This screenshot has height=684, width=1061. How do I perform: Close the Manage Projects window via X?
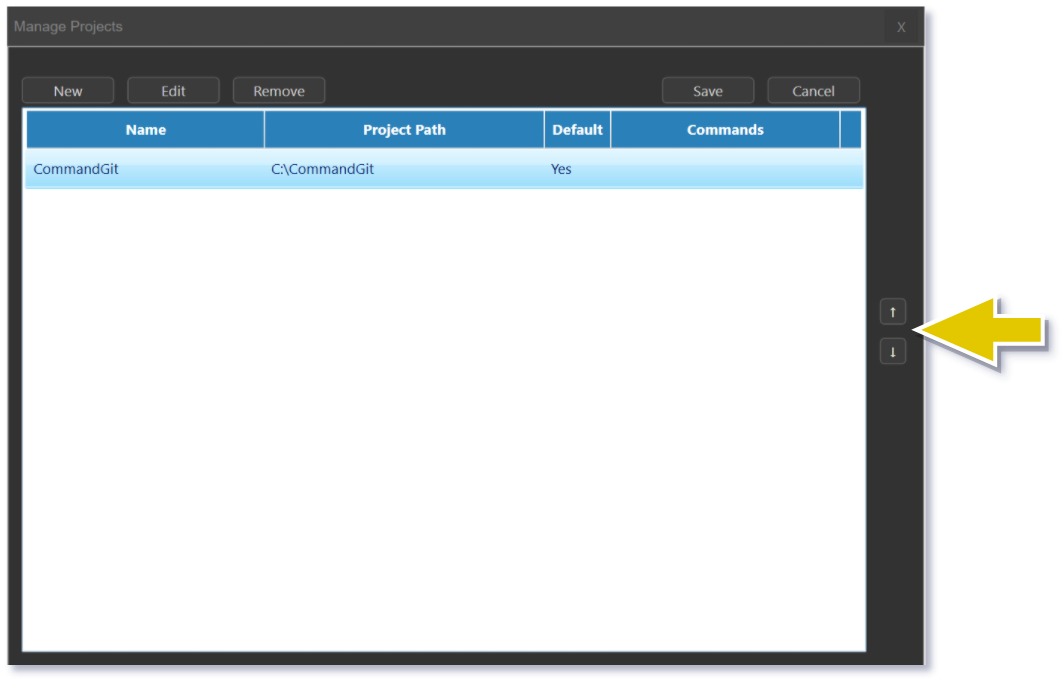coord(901,27)
